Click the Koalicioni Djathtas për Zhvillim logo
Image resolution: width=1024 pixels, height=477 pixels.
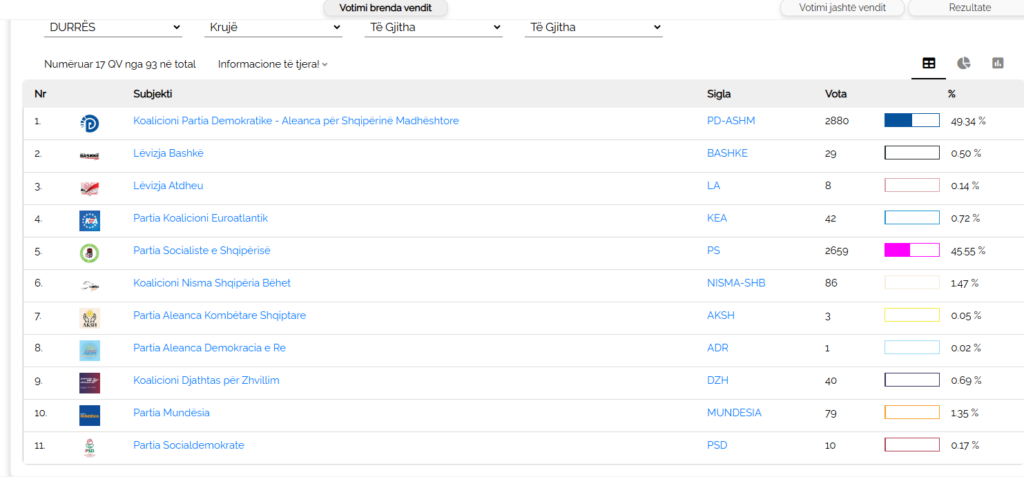pyautogui.click(x=89, y=382)
